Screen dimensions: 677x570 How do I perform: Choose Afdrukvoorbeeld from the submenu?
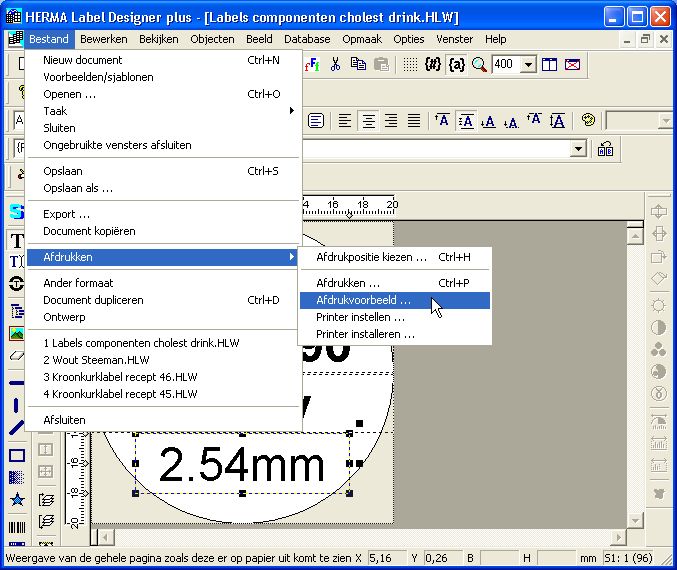tap(364, 300)
